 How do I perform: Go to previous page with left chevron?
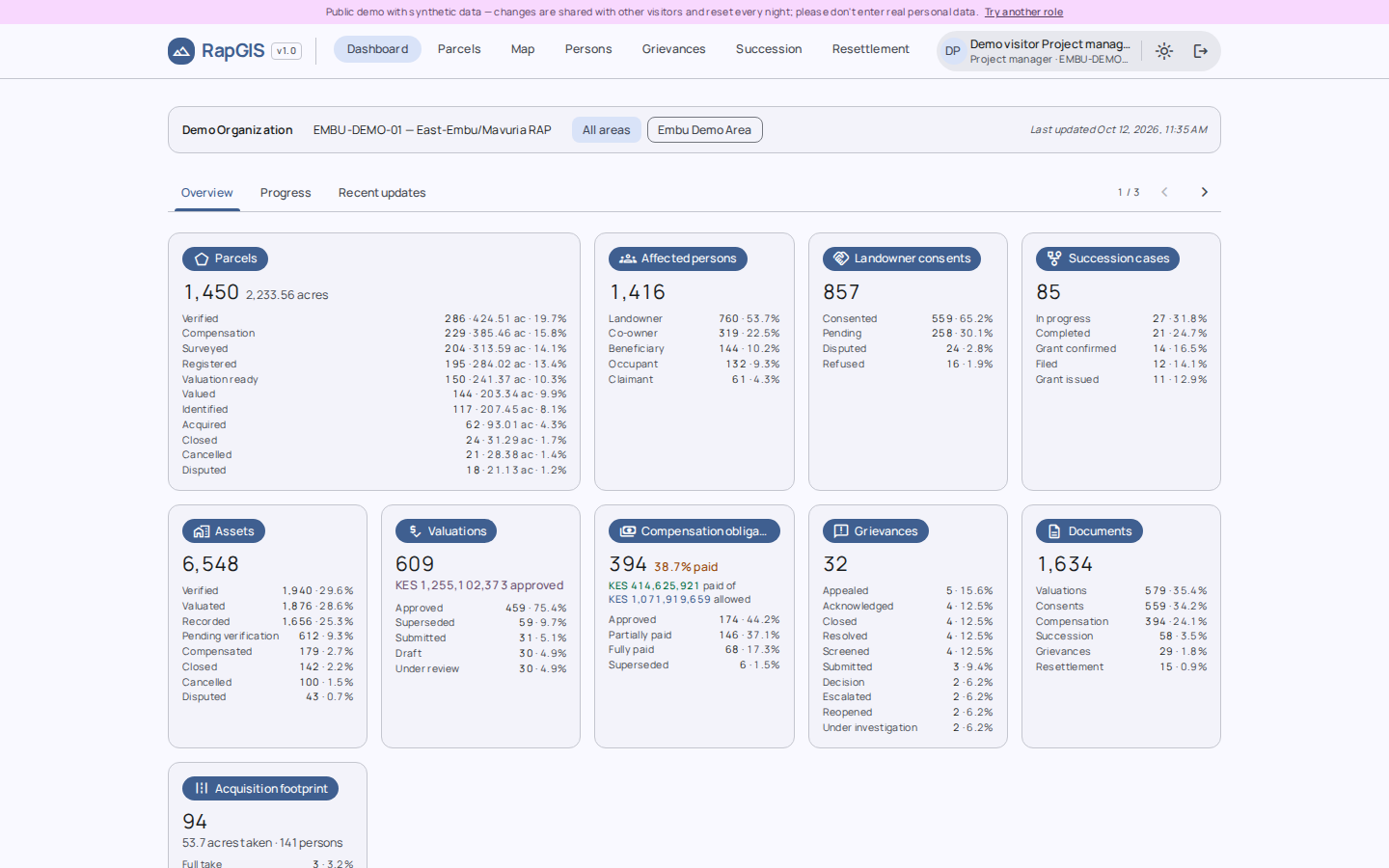click(x=1164, y=192)
